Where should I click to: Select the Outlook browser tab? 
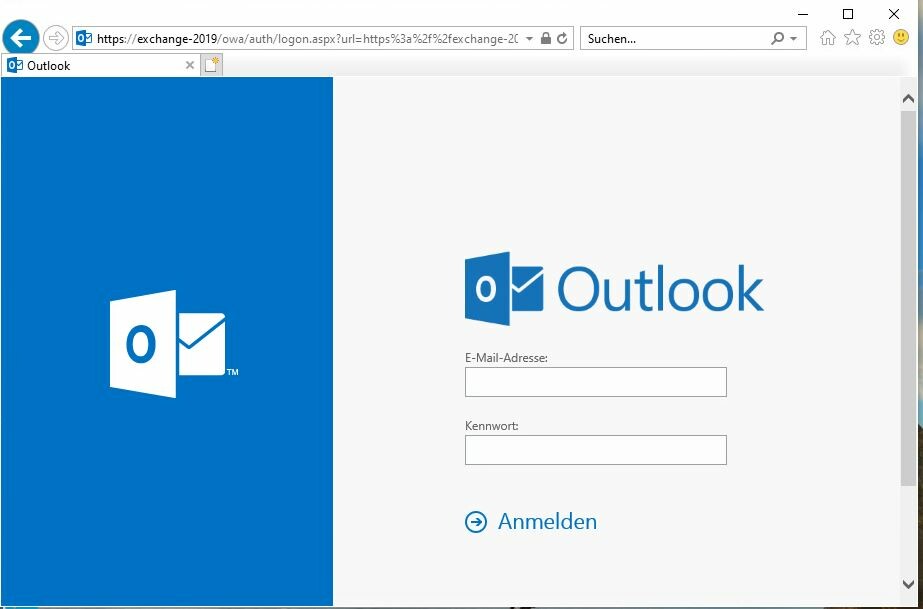[100, 65]
